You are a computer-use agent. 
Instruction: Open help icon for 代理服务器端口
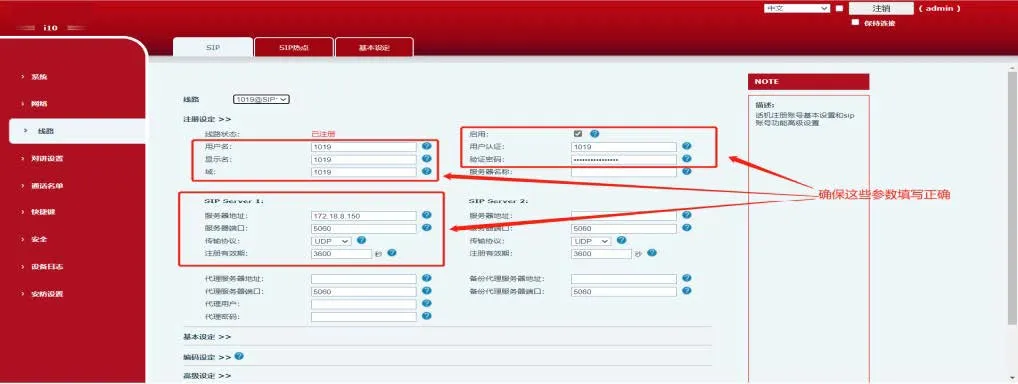click(427, 290)
